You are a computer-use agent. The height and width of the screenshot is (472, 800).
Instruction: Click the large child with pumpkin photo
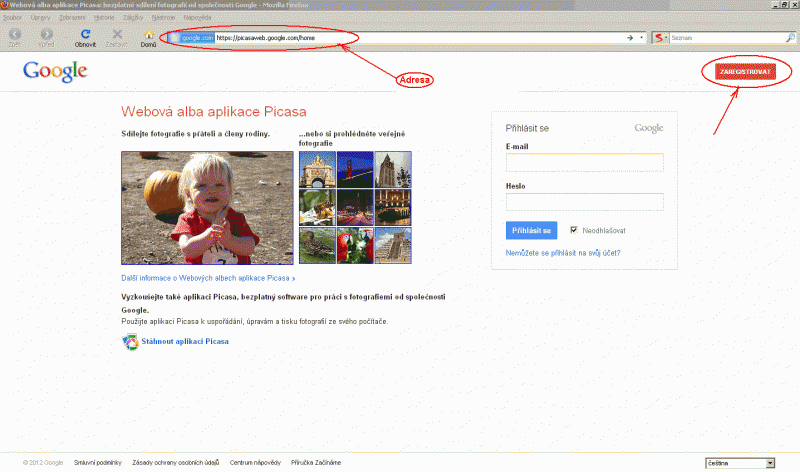(207, 208)
